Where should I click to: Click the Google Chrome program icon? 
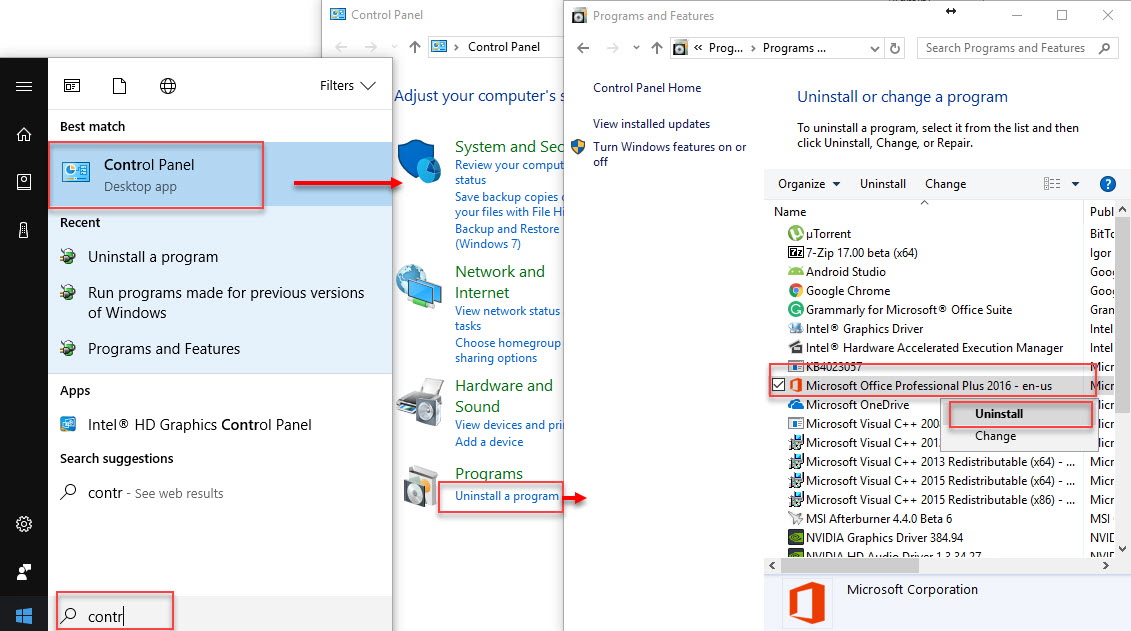796,291
